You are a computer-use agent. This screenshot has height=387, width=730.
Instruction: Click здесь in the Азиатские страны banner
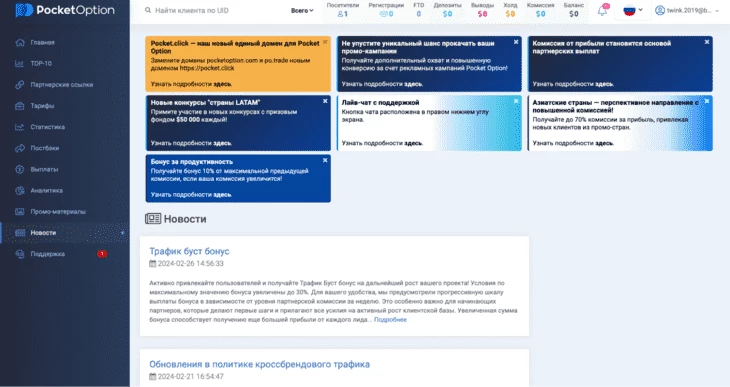coord(604,143)
